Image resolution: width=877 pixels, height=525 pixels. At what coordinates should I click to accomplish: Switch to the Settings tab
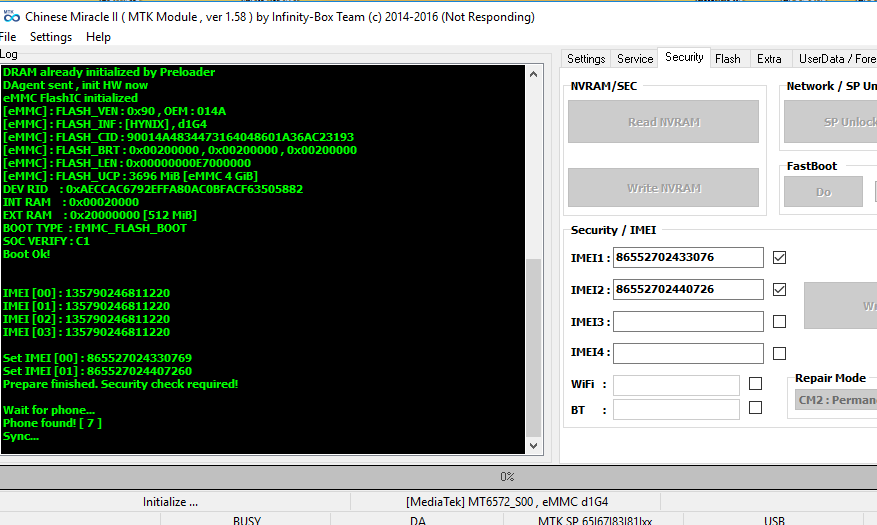(586, 59)
